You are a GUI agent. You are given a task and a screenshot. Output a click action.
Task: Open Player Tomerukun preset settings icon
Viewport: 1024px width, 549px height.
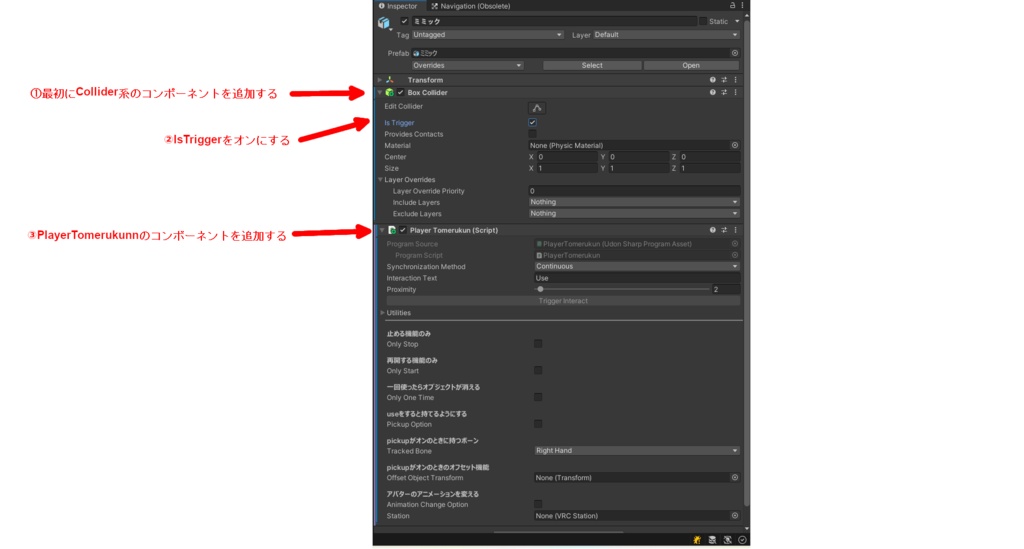coord(724,230)
